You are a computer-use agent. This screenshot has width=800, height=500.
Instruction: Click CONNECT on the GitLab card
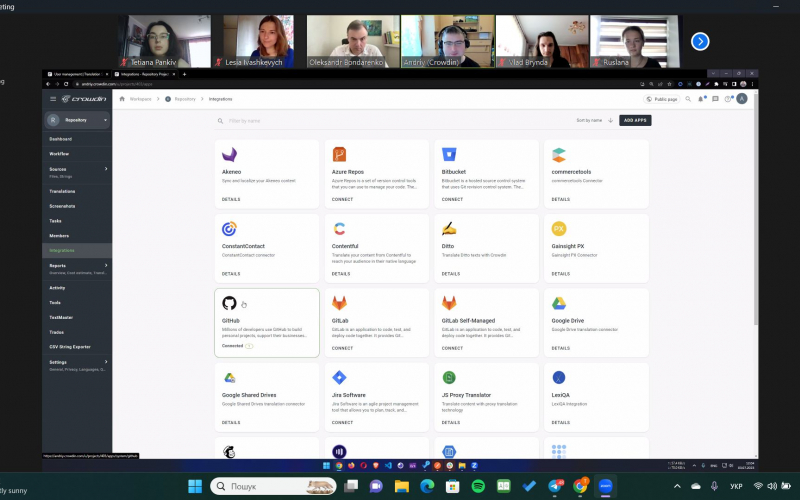pyautogui.click(x=342, y=348)
